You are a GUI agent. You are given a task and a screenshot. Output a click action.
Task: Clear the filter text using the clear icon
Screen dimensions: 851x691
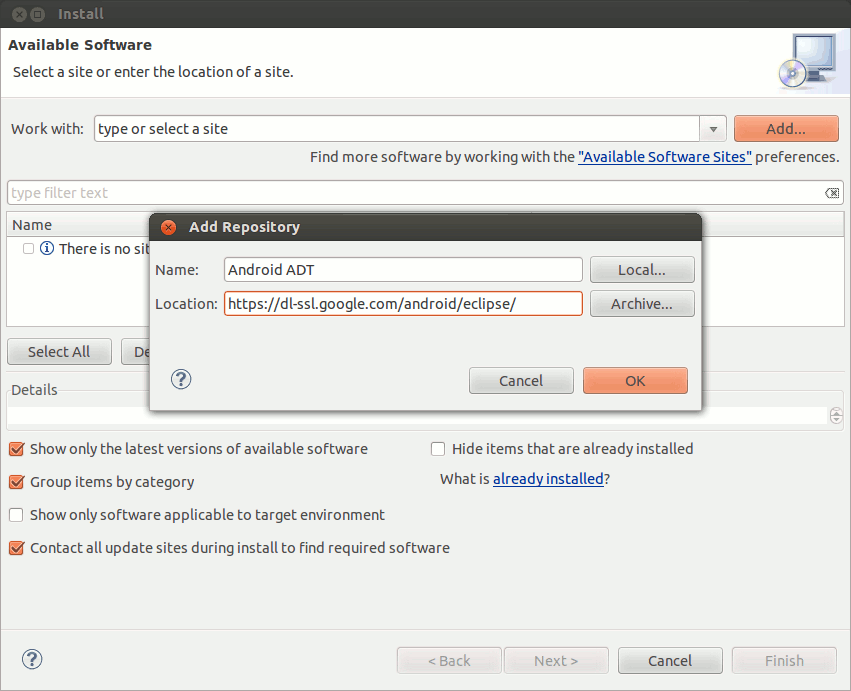(x=831, y=193)
